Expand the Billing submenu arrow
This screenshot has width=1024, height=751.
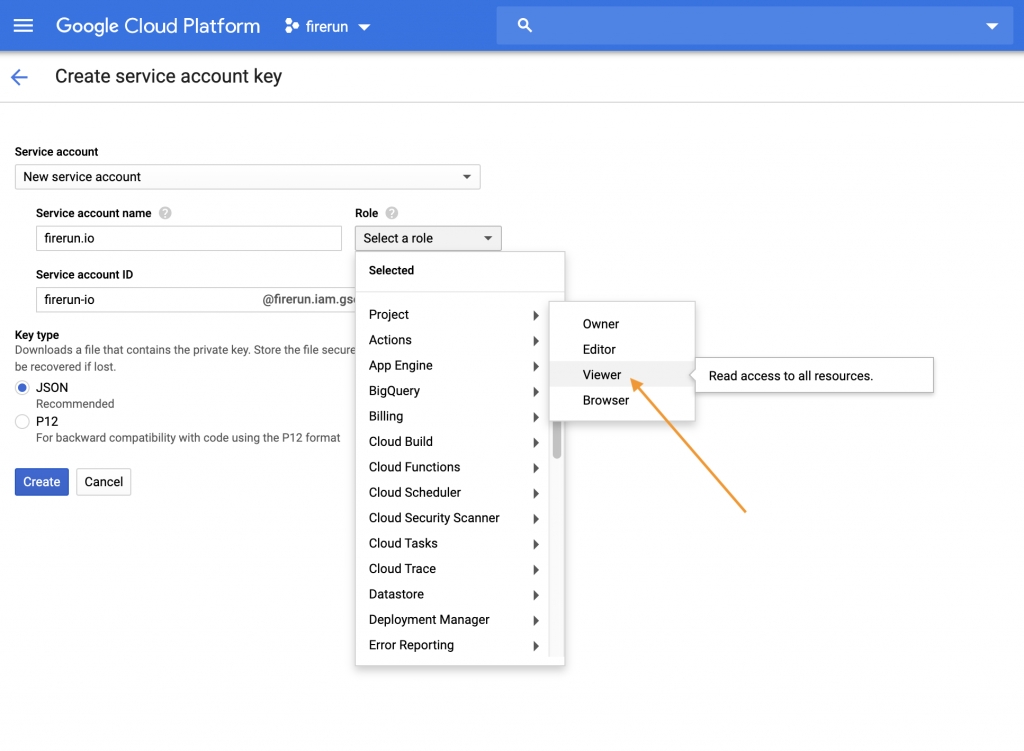(x=536, y=417)
